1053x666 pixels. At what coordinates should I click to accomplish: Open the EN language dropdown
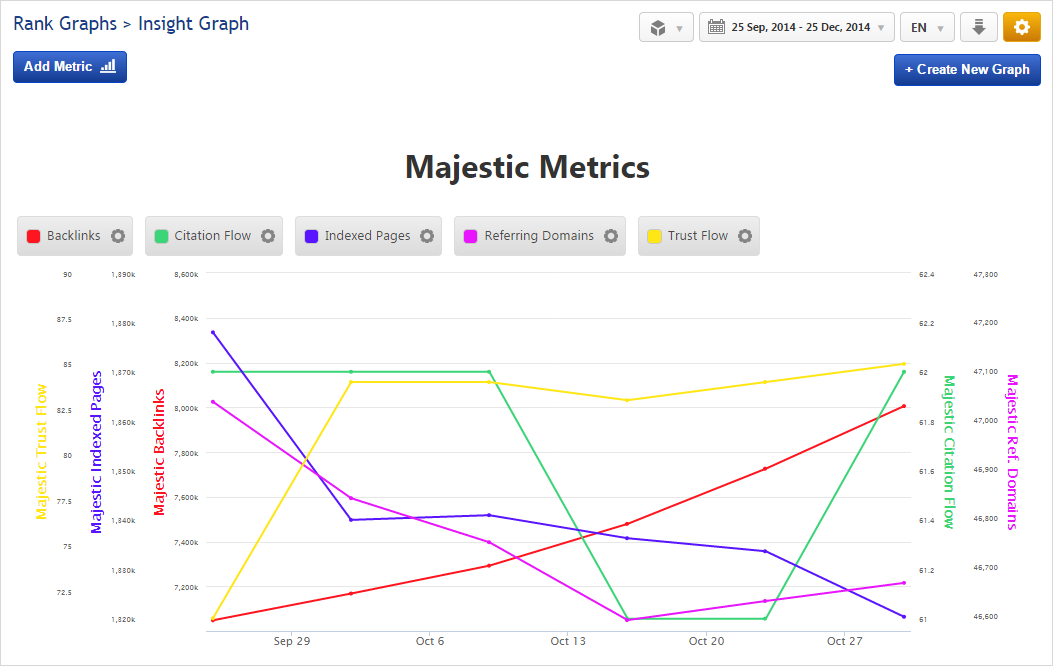point(927,27)
